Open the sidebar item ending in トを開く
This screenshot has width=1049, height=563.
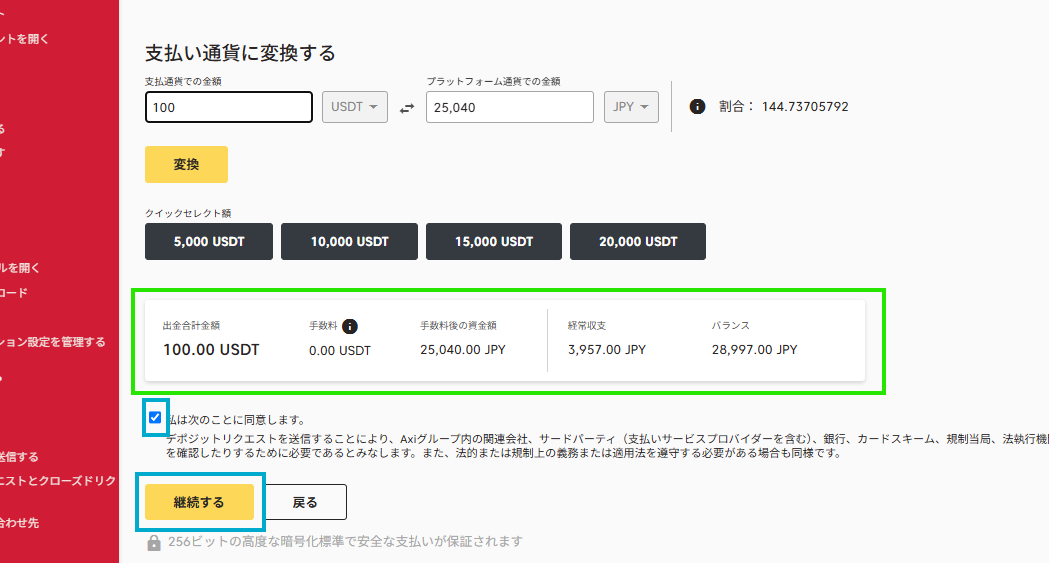25,39
